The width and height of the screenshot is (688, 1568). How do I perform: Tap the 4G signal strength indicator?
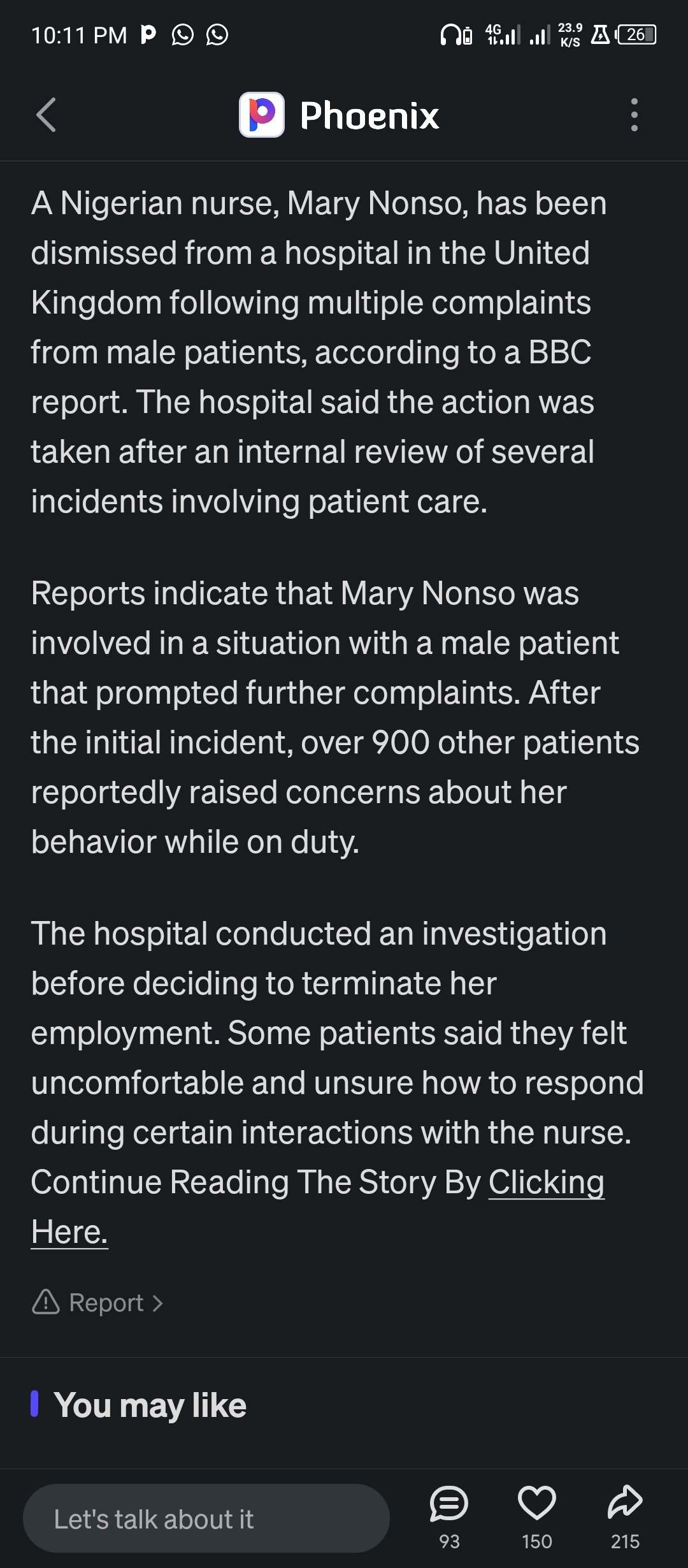(x=503, y=34)
